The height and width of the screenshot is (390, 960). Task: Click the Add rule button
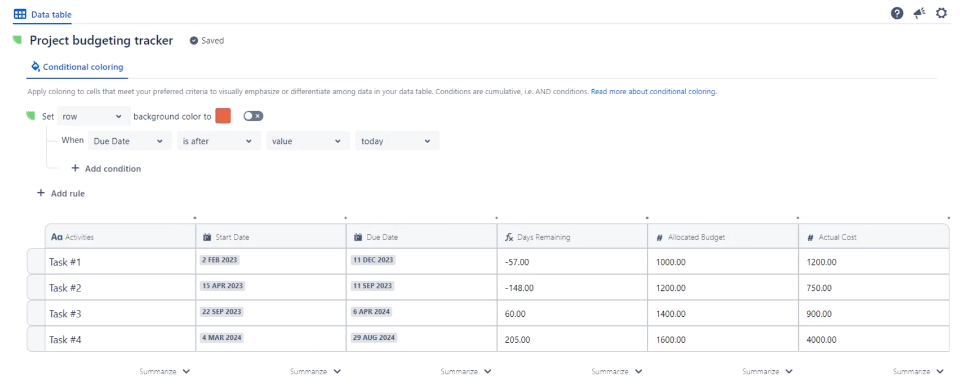(61, 193)
